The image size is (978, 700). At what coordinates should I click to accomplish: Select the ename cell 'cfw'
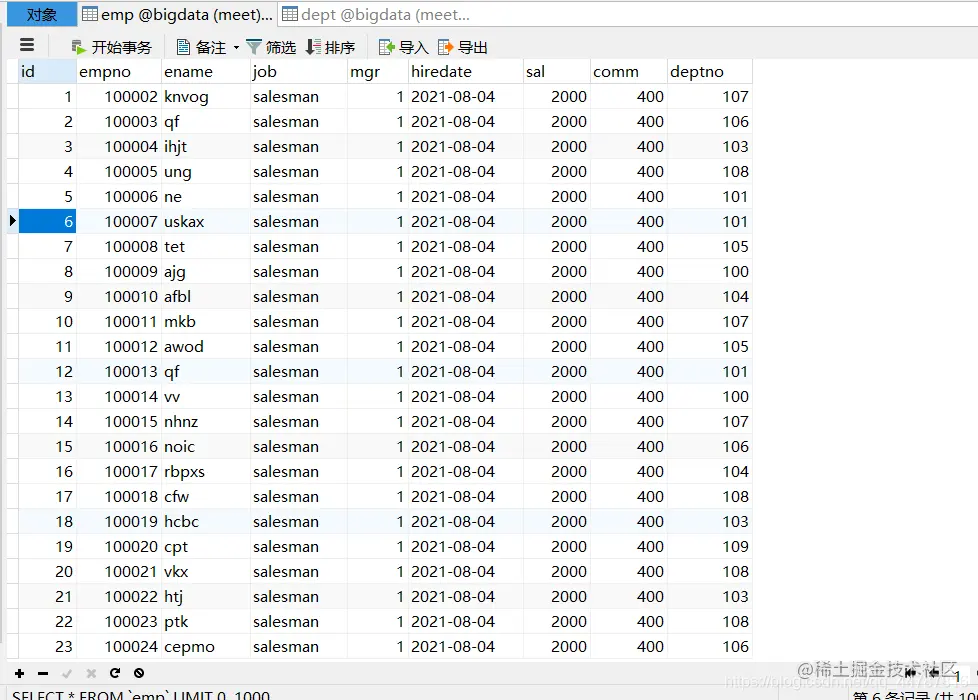(x=205, y=497)
